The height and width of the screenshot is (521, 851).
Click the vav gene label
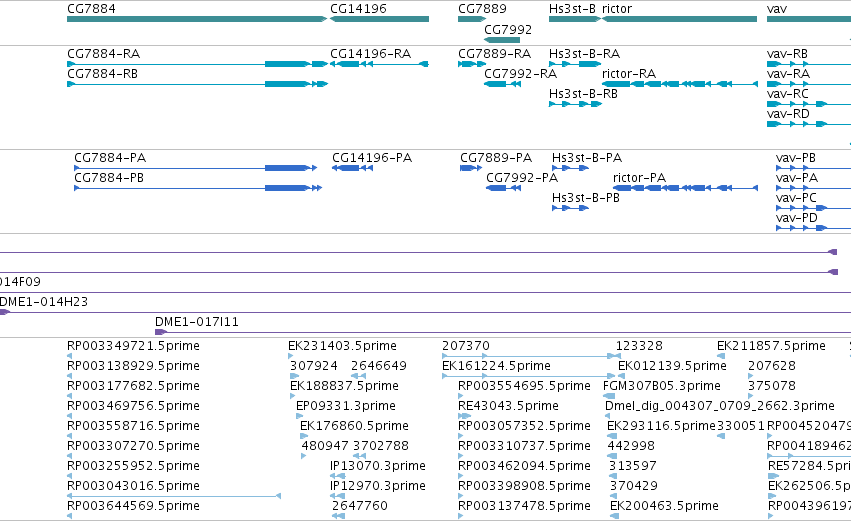click(x=777, y=9)
